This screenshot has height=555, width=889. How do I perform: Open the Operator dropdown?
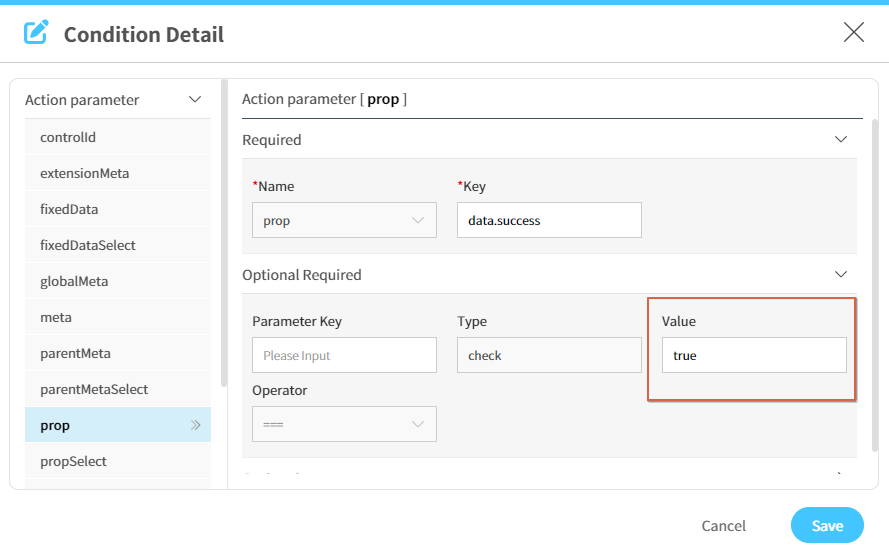point(344,423)
